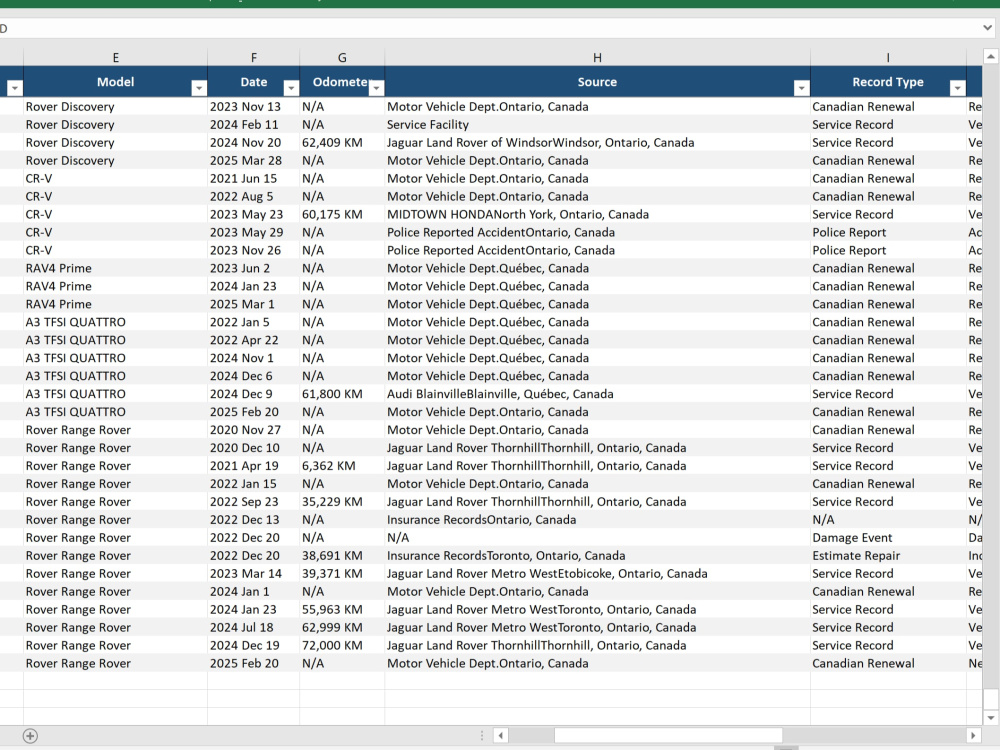The image size is (1000, 750).
Task: Select Audi Blainville source cell
Action: [598, 393]
